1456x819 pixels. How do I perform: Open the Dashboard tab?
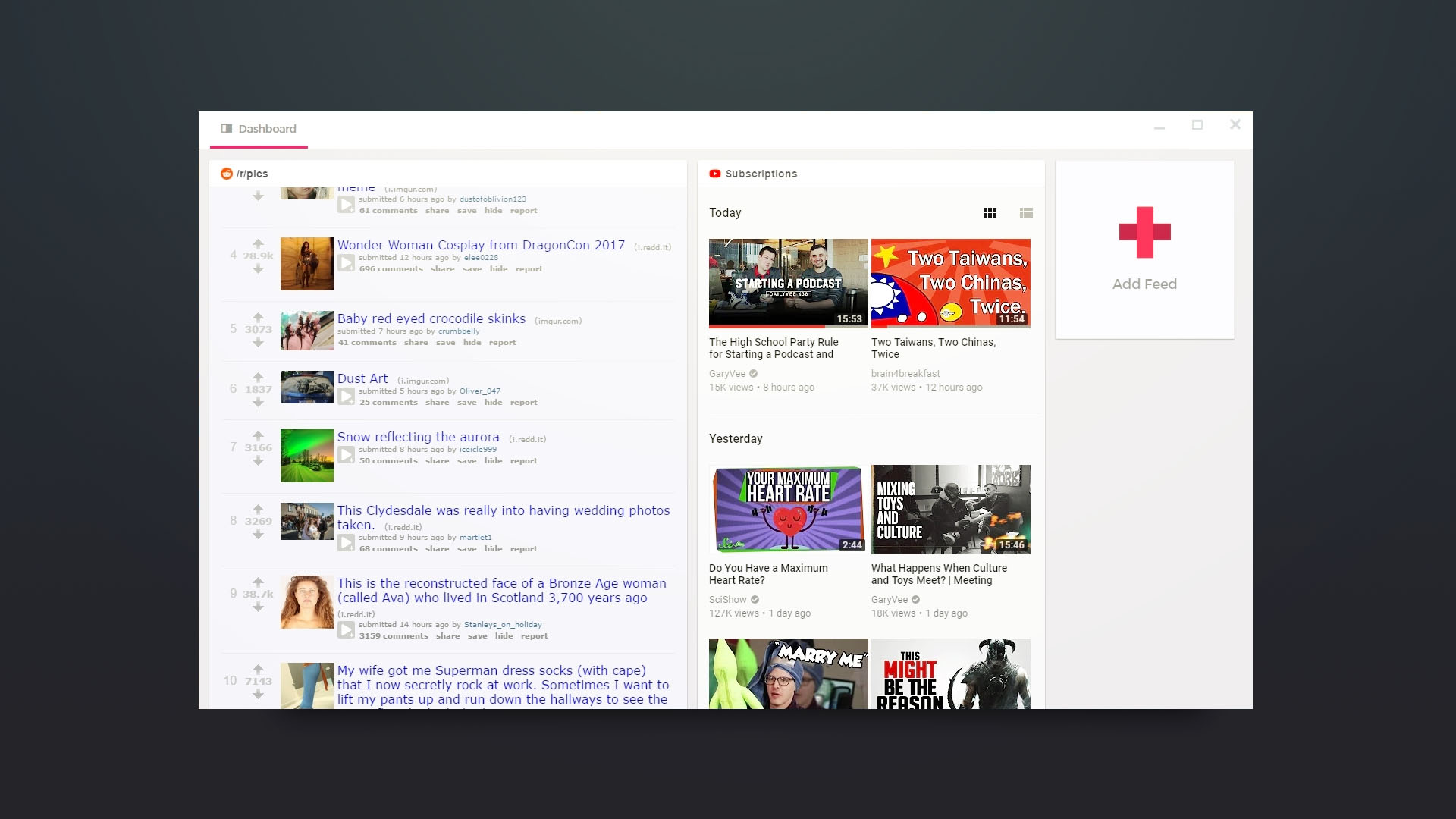pos(259,129)
